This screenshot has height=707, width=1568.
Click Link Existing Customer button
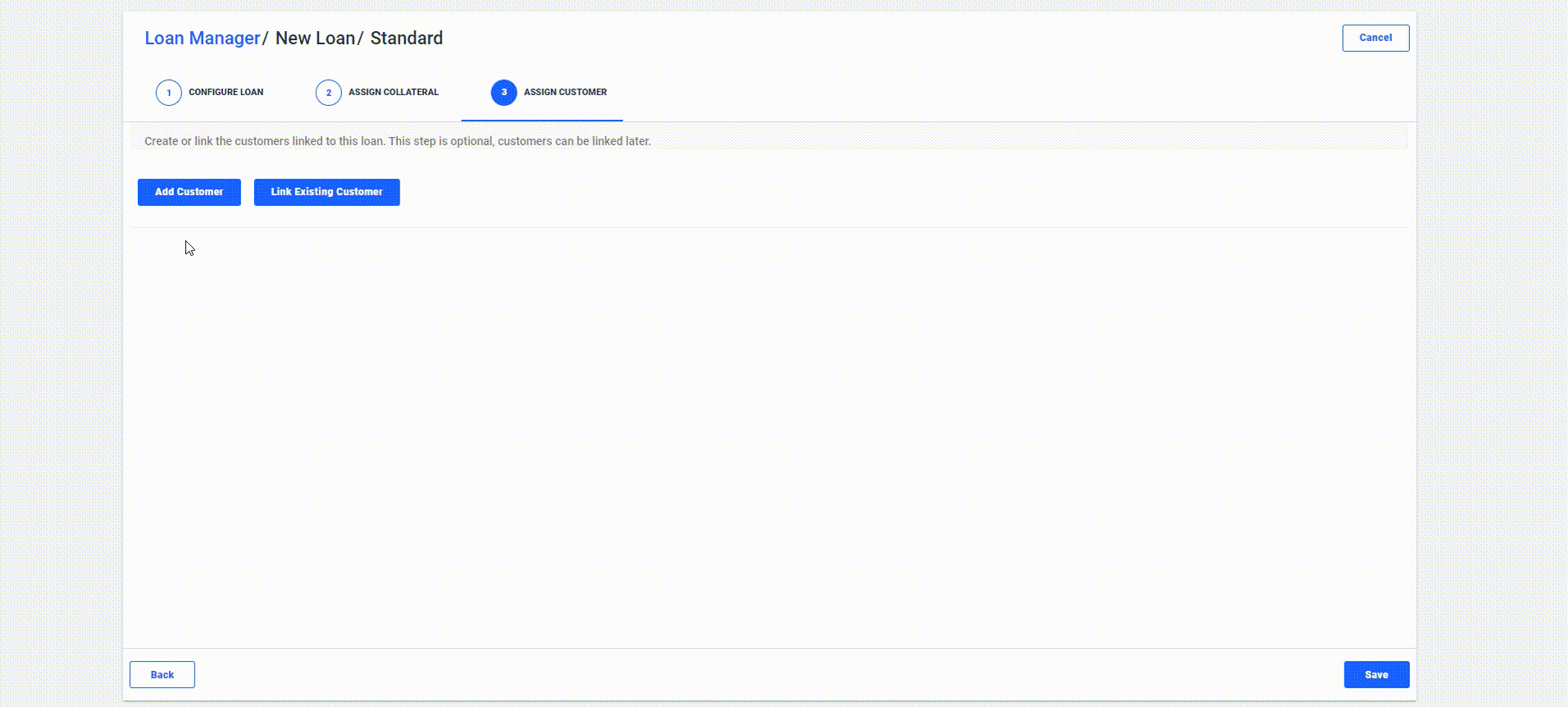pos(327,192)
